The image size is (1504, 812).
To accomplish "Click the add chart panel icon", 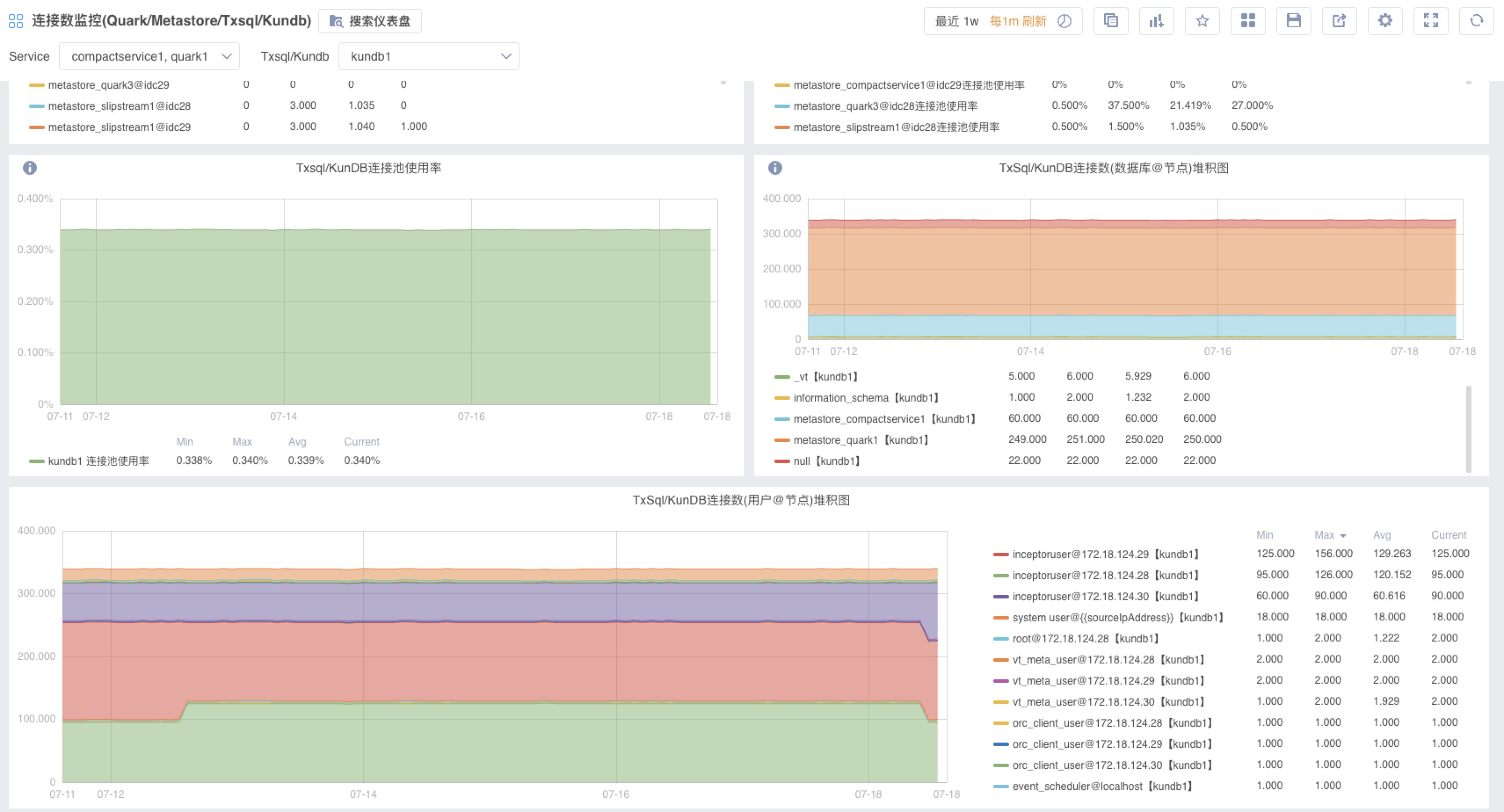I will pyautogui.click(x=1156, y=21).
